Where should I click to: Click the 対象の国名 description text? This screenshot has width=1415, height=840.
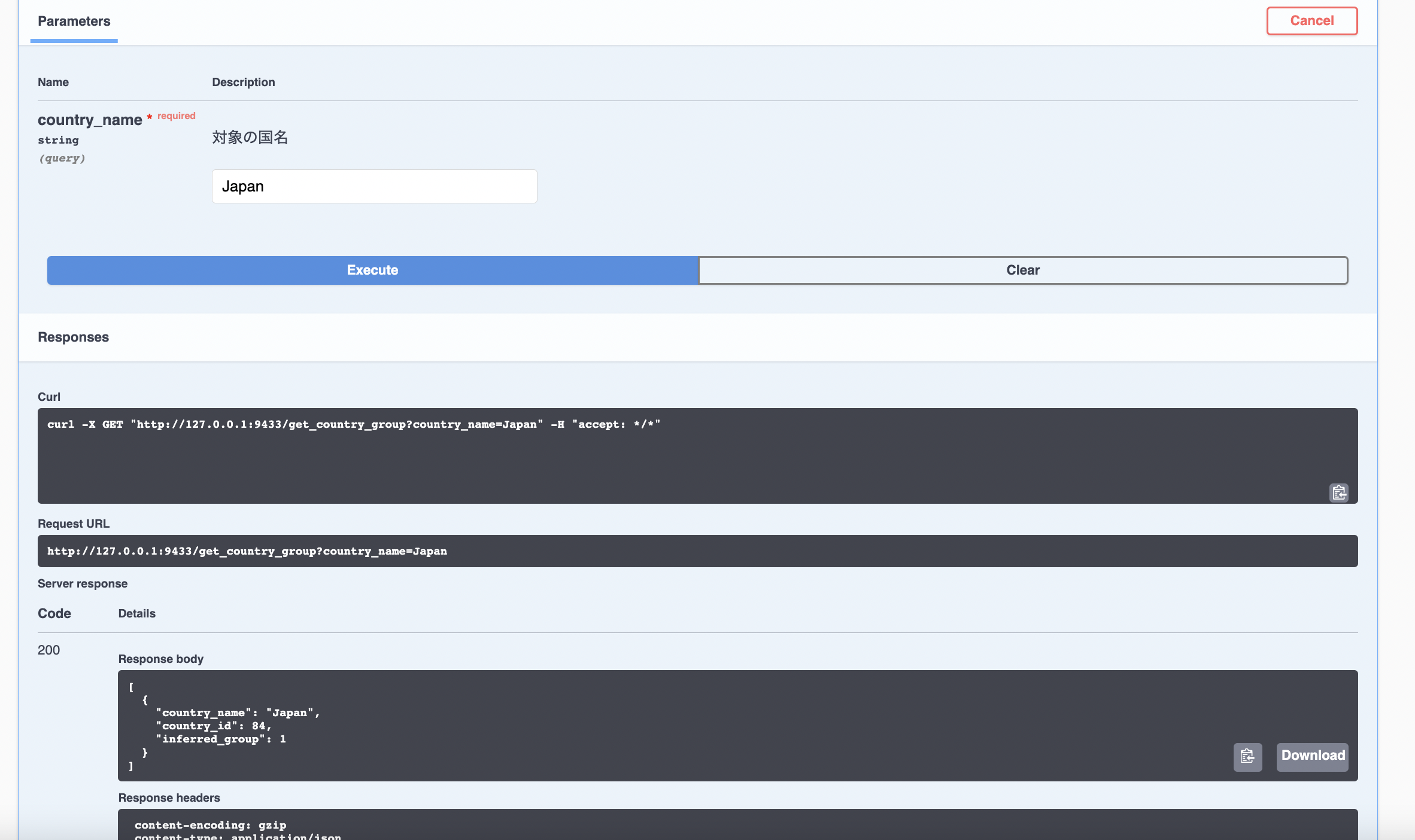click(250, 137)
